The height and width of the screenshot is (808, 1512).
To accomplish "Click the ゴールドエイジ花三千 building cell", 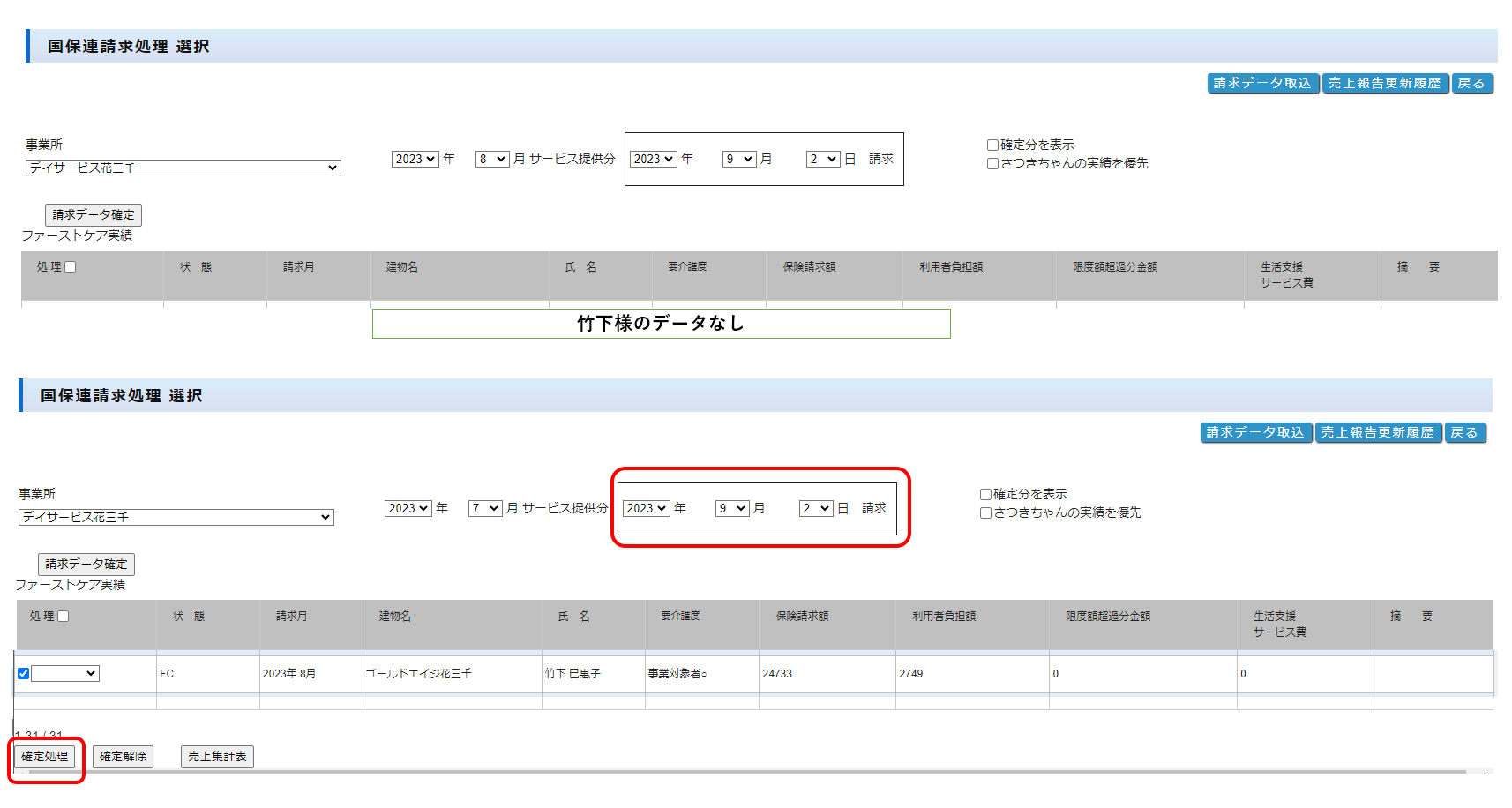I will [x=418, y=674].
